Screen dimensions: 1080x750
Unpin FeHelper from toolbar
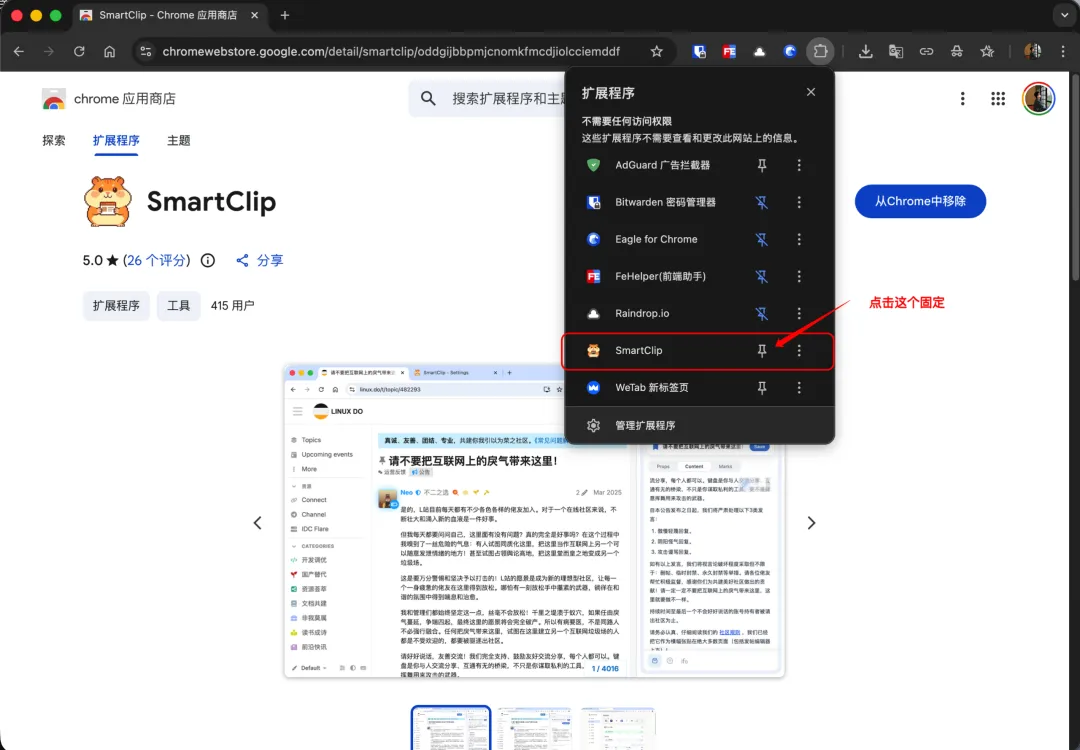point(762,276)
